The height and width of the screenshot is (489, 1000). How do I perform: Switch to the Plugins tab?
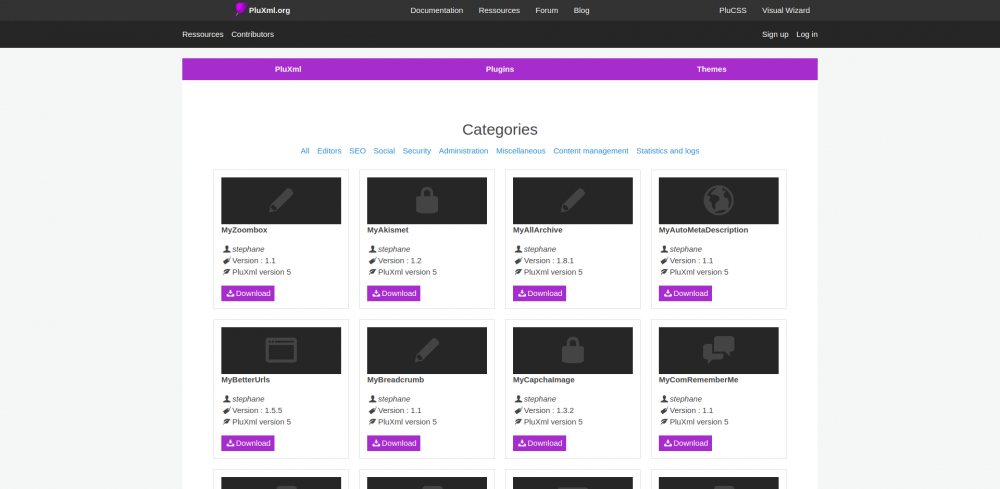pos(500,69)
